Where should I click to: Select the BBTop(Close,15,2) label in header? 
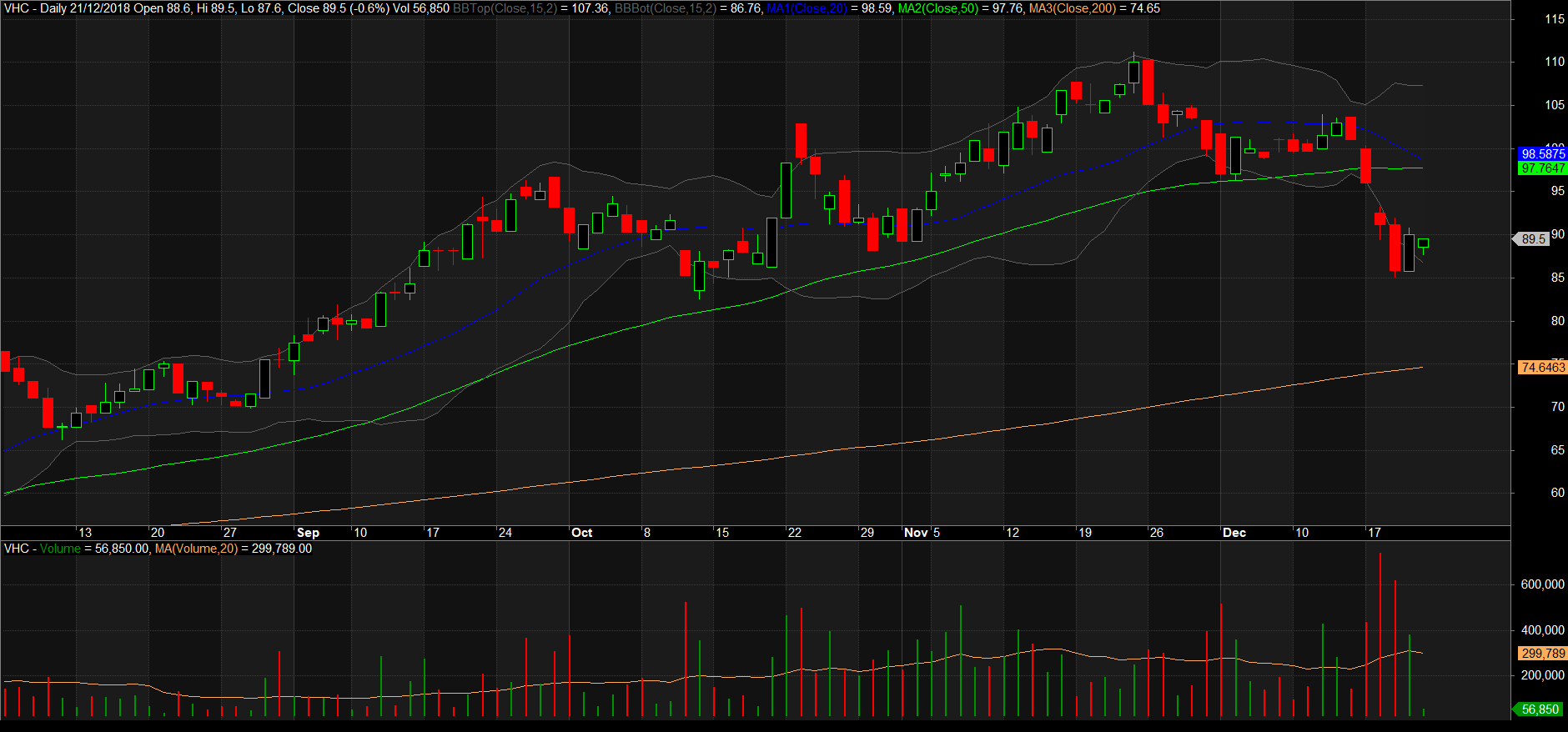[504, 8]
